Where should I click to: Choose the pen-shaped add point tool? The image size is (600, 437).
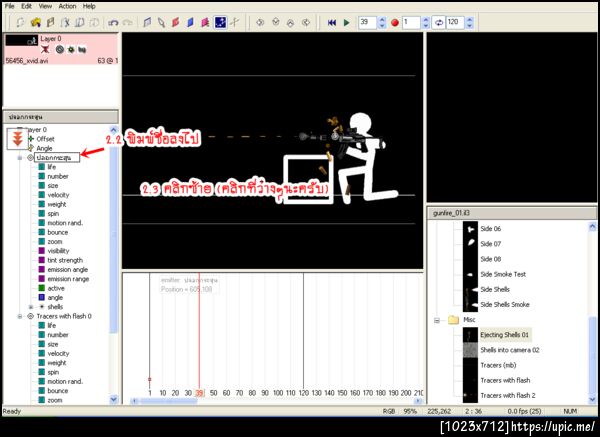point(161,23)
